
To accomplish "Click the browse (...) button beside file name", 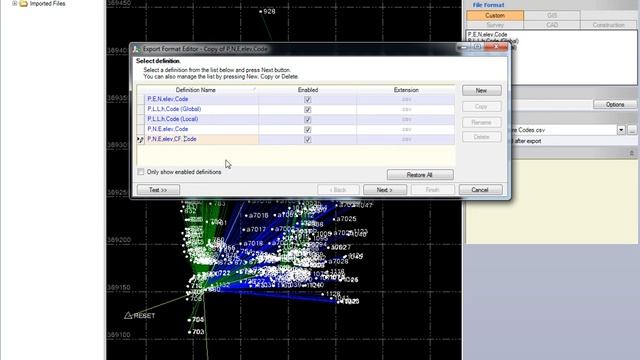I will [632, 130].
